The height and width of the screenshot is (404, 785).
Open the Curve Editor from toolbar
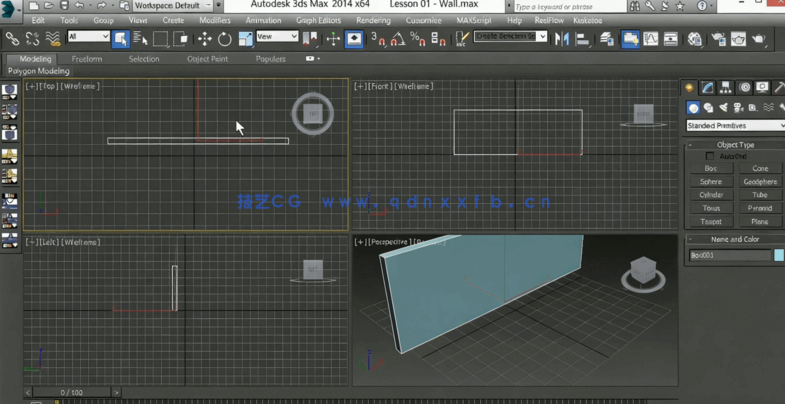point(651,39)
